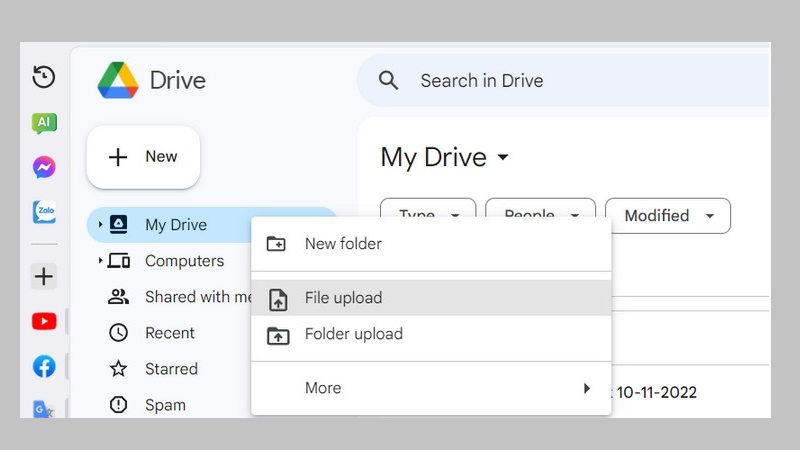800x450 pixels.
Task: Click the Google Drive logo
Action: tap(118, 80)
